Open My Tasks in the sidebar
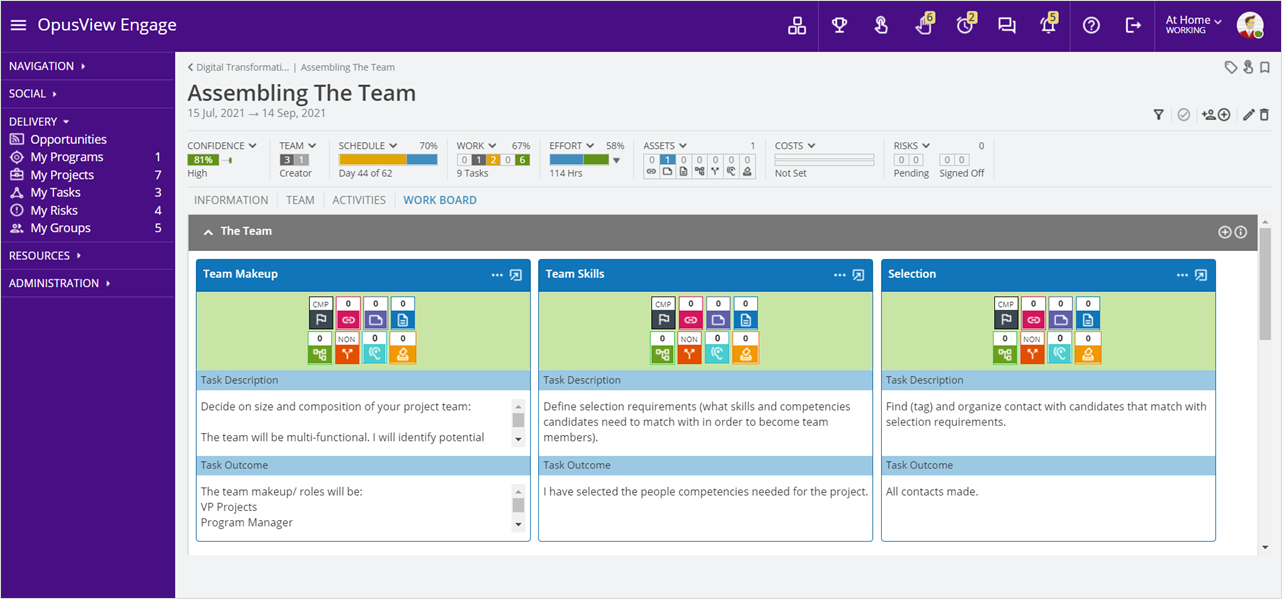The height and width of the screenshot is (601, 1282). pyautogui.click(x=55, y=193)
